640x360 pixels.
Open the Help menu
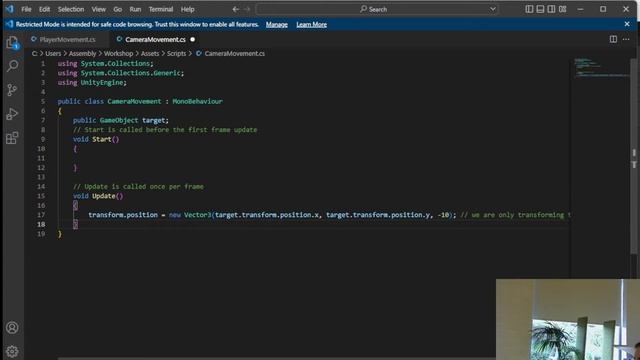click(187, 9)
